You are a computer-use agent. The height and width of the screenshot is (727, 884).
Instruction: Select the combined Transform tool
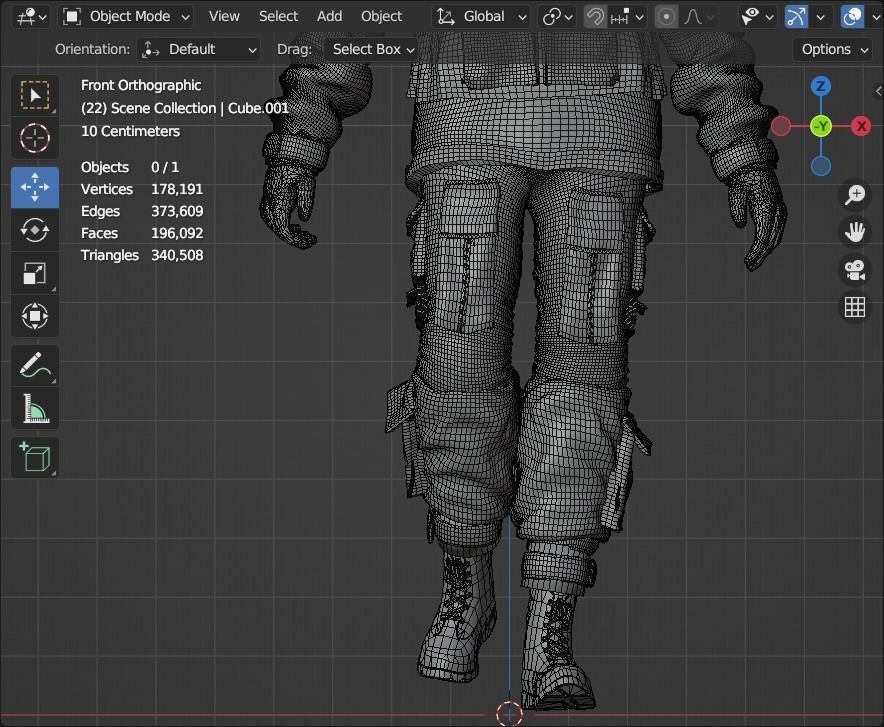click(x=35, y=316)
